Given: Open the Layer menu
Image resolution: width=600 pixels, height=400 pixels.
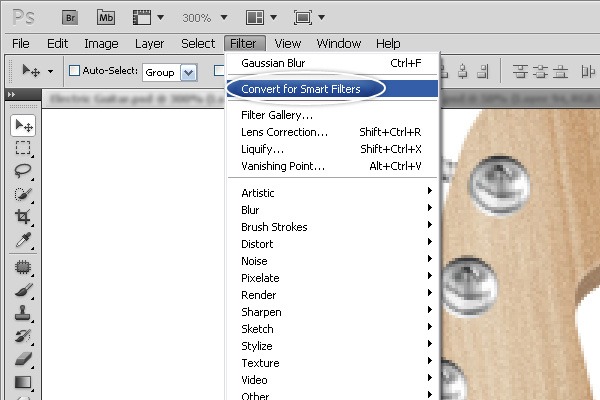Looking at the screenshot, I should (149, 44).
